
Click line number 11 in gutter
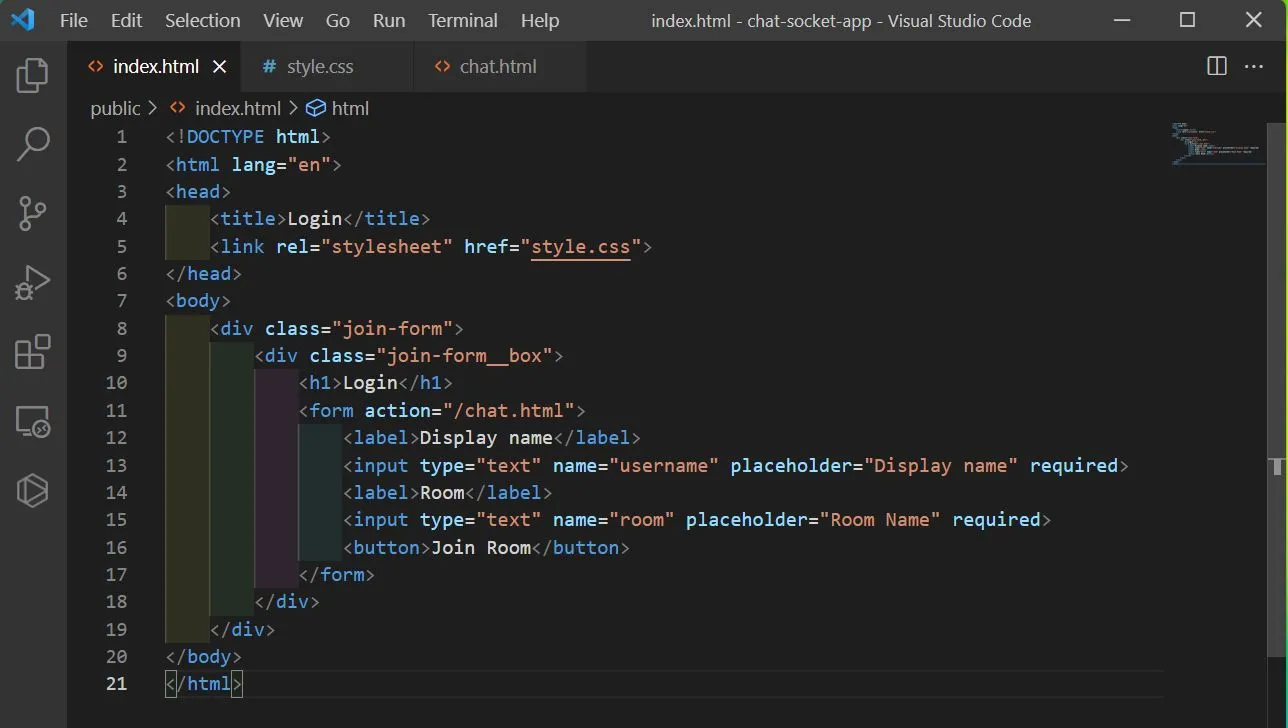pos(117,411)
